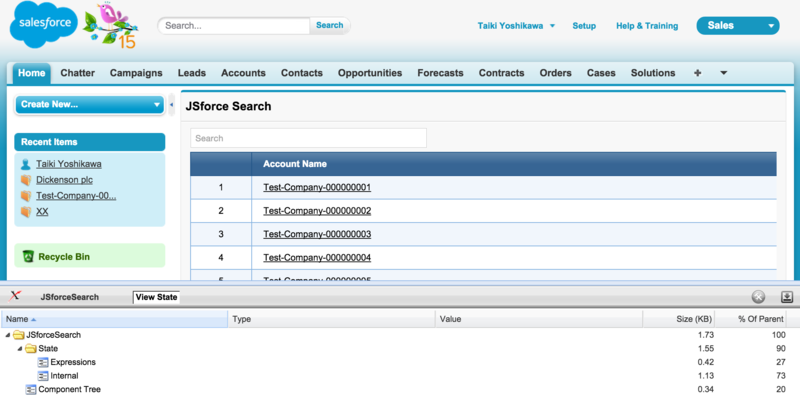The width and height of the screenshot is (800, 405).
Task: Open the Forecasts tab
Action: pos(440,73)
